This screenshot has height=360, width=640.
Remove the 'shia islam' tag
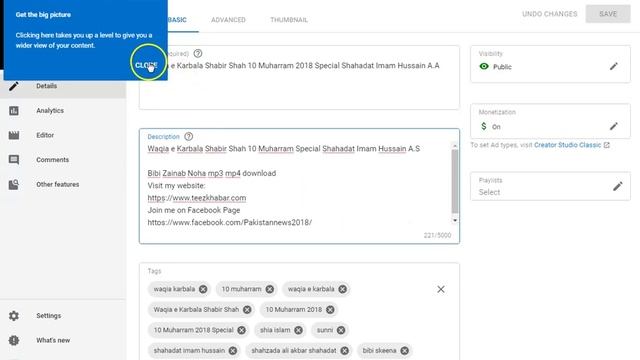pyautogui.click(x=298, y=330)
